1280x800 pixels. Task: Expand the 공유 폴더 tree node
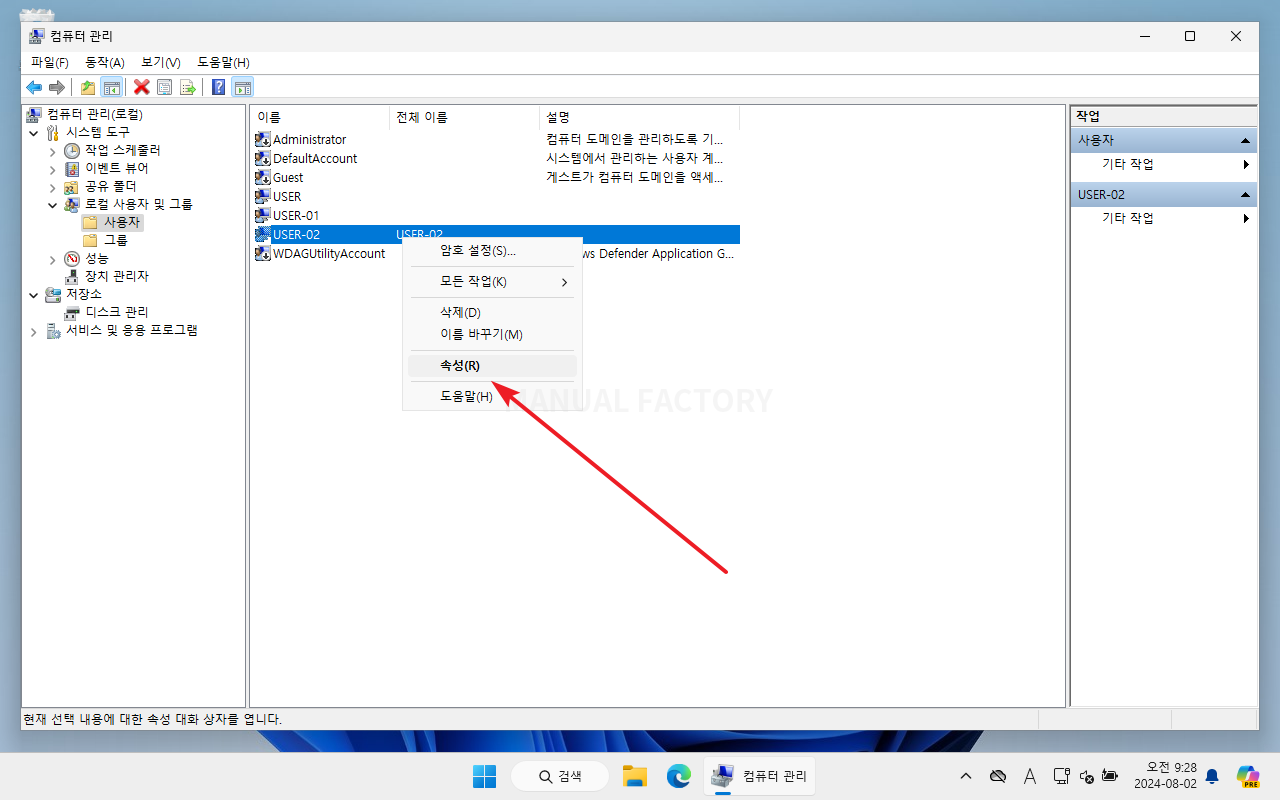53,186
